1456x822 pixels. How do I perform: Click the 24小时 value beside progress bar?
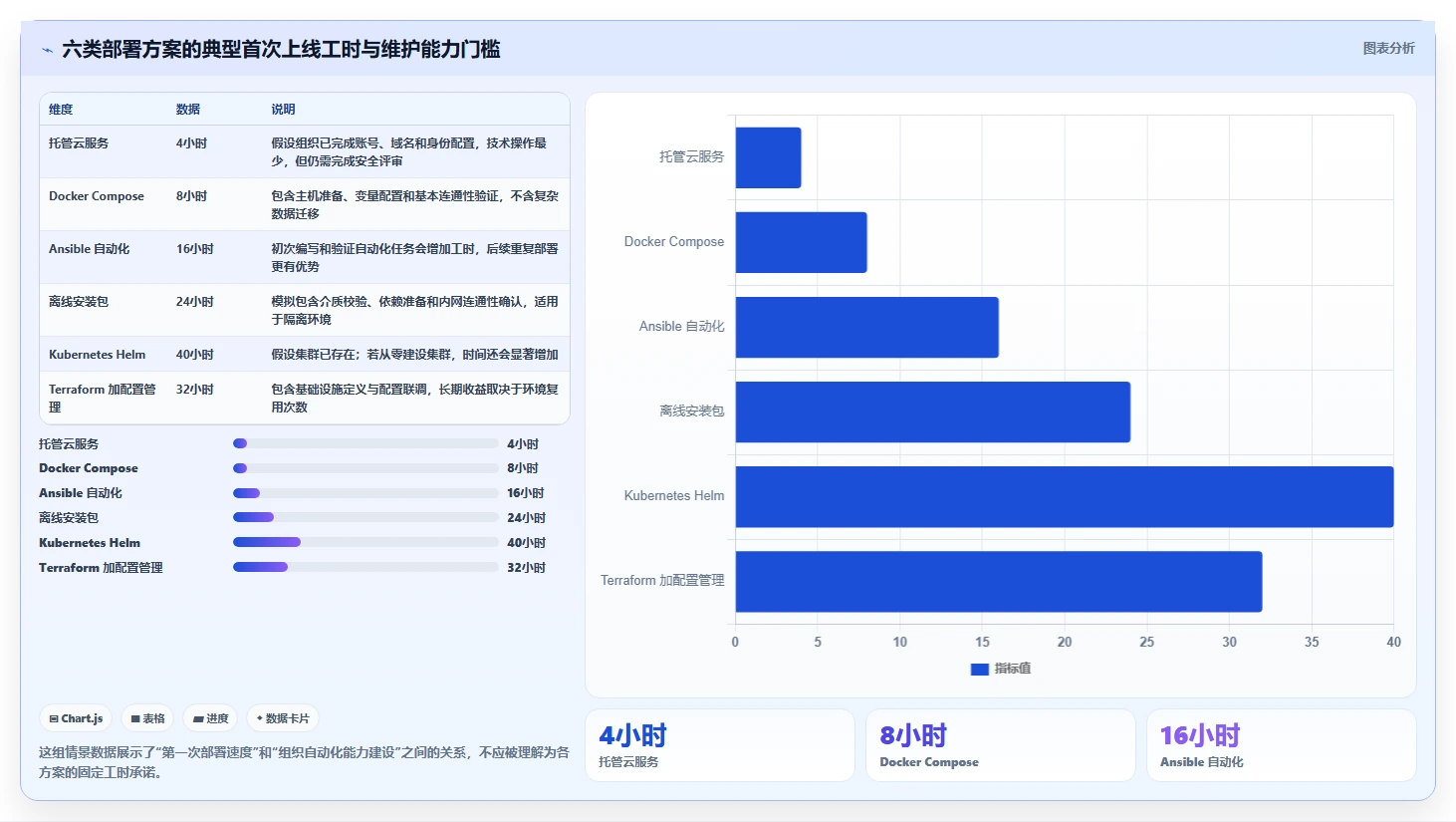pyautogui.click(x=526, y=518)
